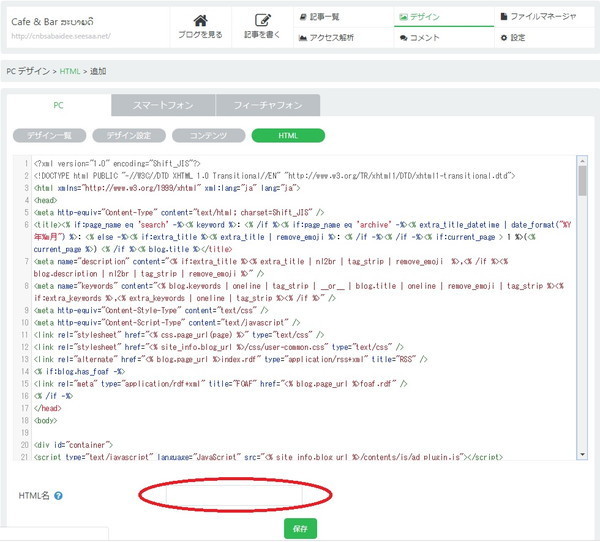Click the html xmlns code line
This screenshot has width=600, height=542.
tap(167, 188)
